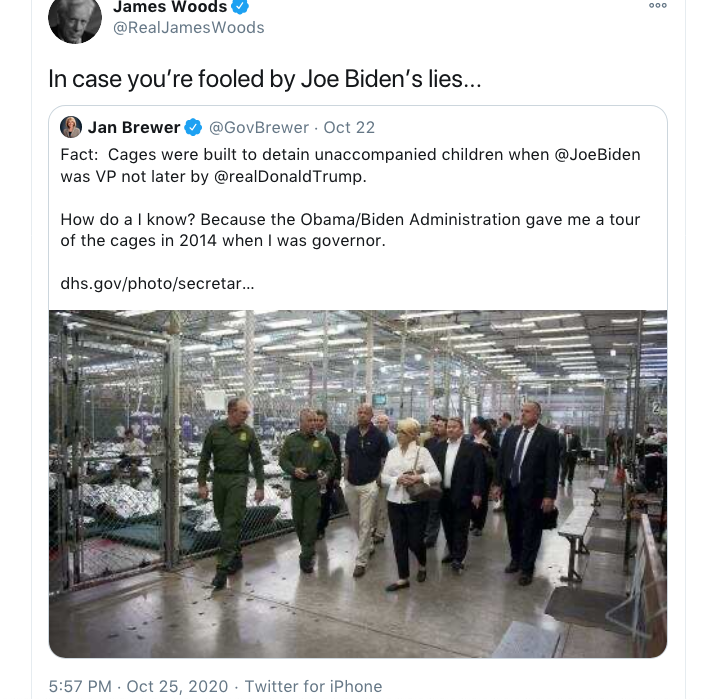Click the Twitter for iPhone source label

313,686
